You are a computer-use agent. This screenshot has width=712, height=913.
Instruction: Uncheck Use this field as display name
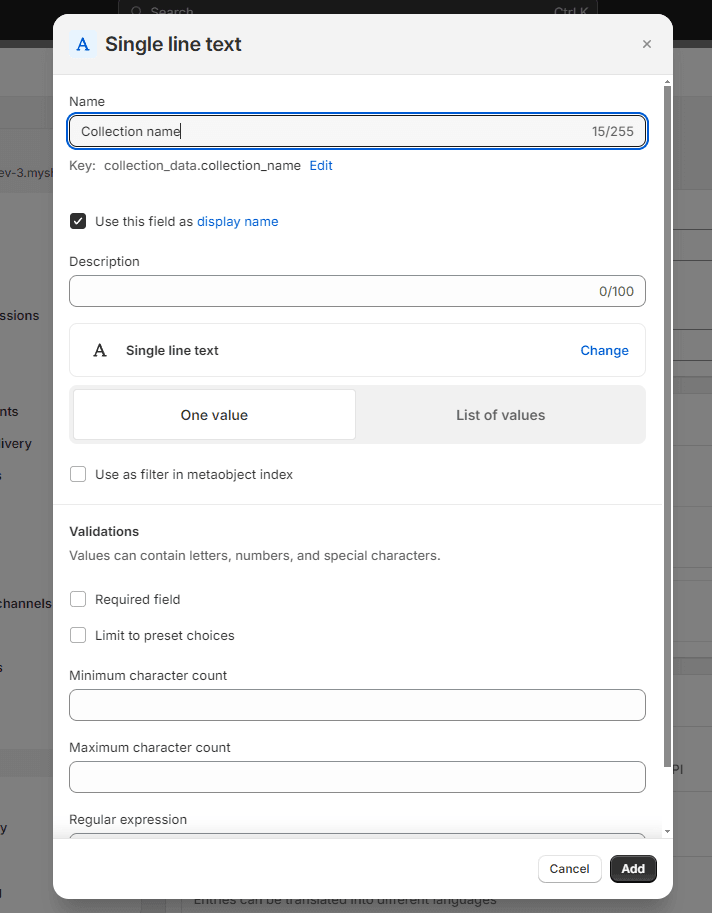pyautogui.click(x=78, y=221)
